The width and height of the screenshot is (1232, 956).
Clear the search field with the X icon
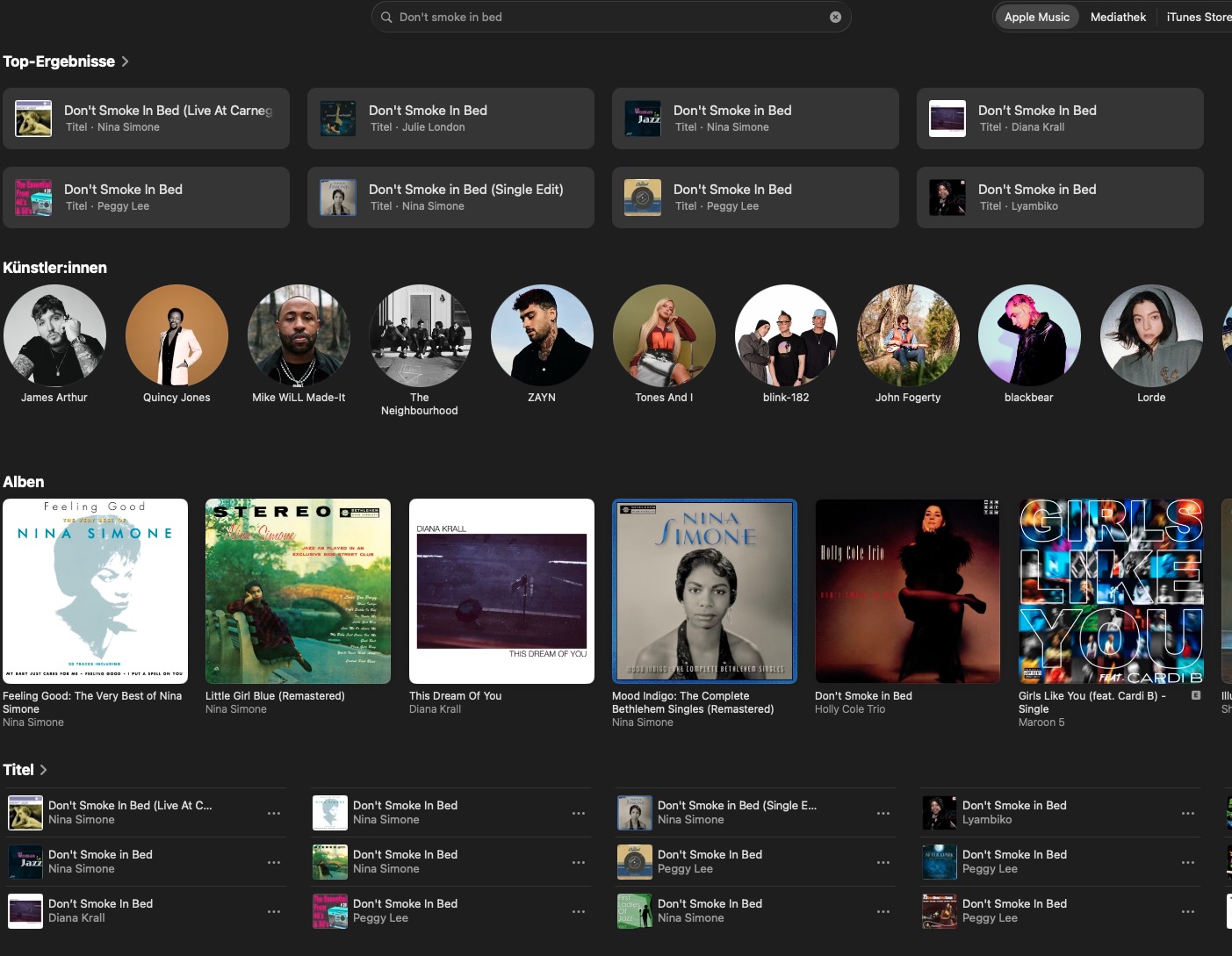click(835, 17)
